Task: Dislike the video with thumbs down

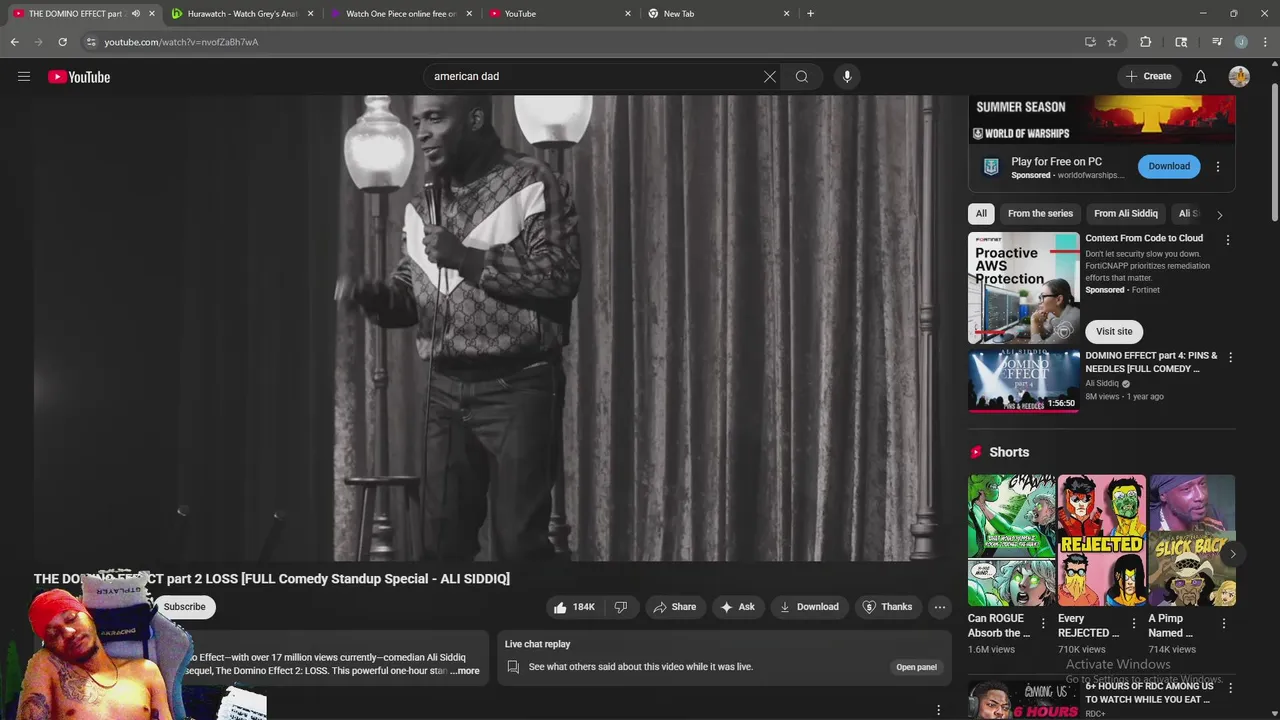Action: (620, 607)
